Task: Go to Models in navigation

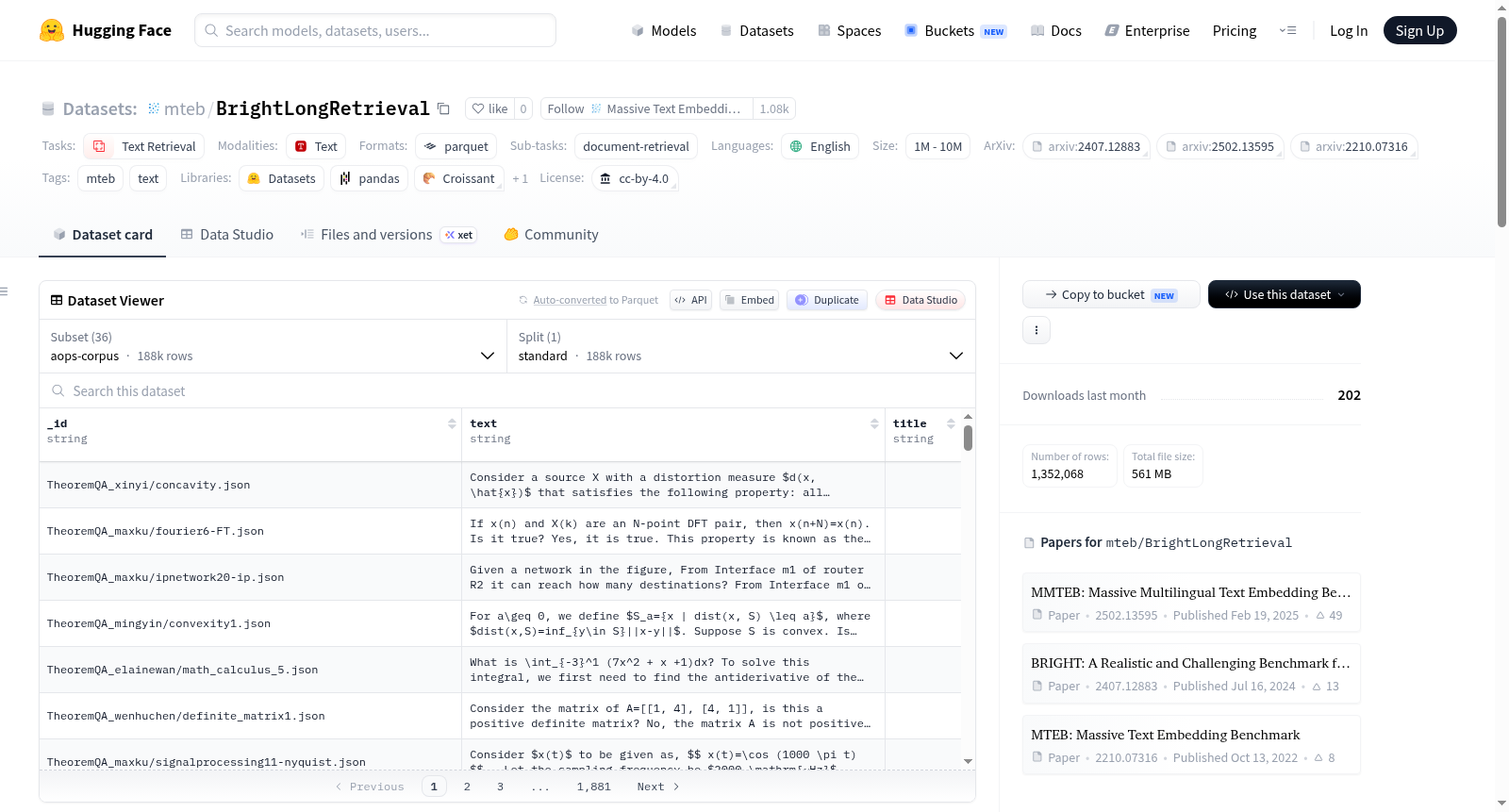Action: tap(664, 31)
